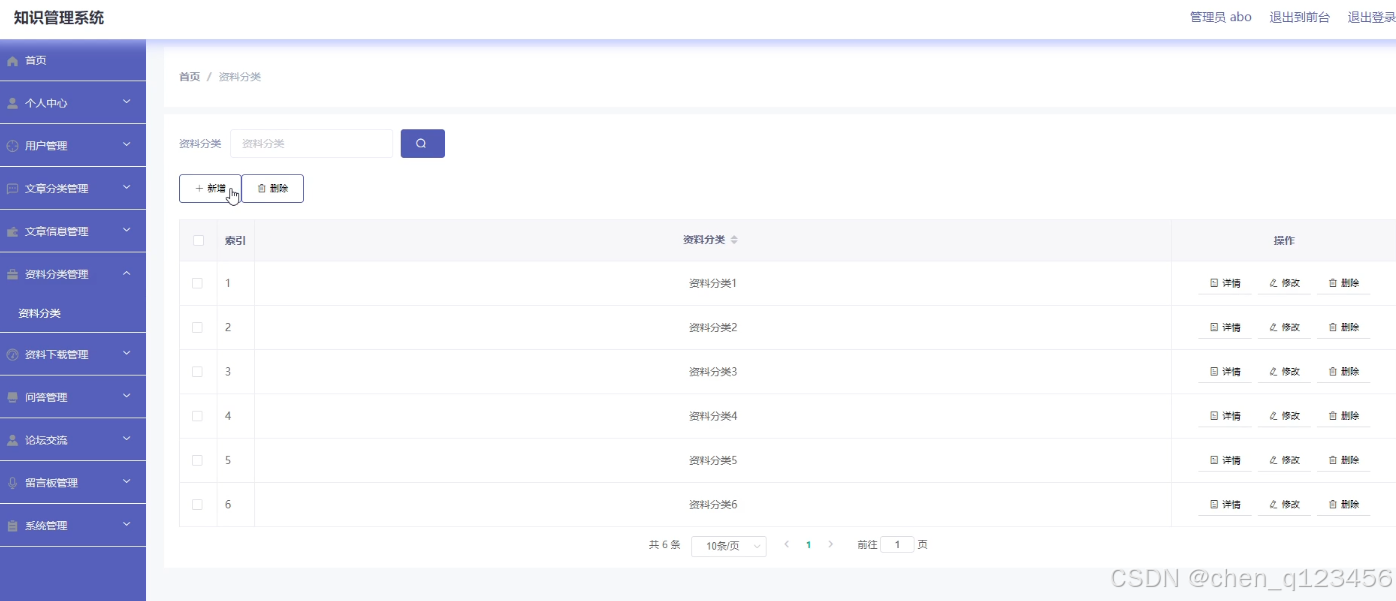The width and height of the screenshot is (1396, 601).
Task: Tick the checkbox for row 资料分类4
Action: [197, 416]
